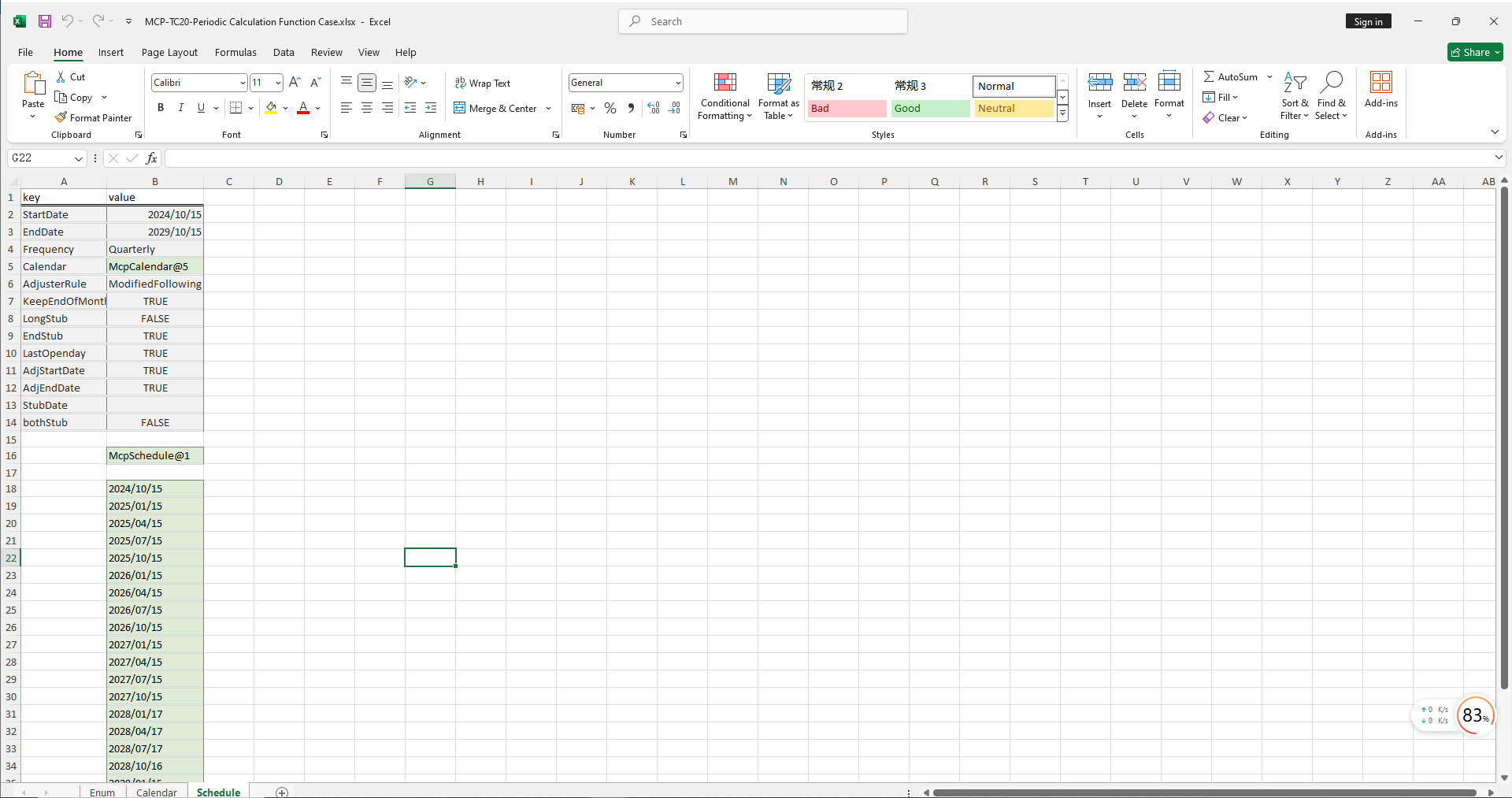Add a new sheet with the plus icon

pos(282,792)
